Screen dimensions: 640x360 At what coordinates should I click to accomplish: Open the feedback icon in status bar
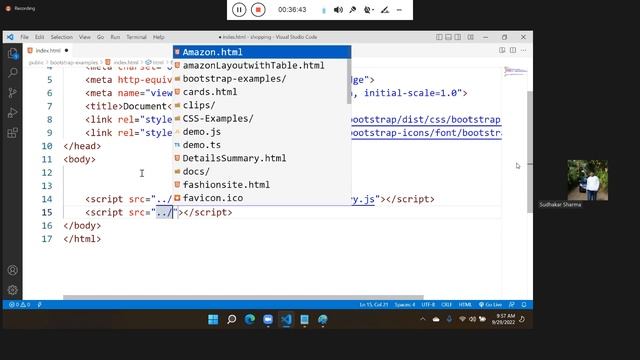point(512,305)
